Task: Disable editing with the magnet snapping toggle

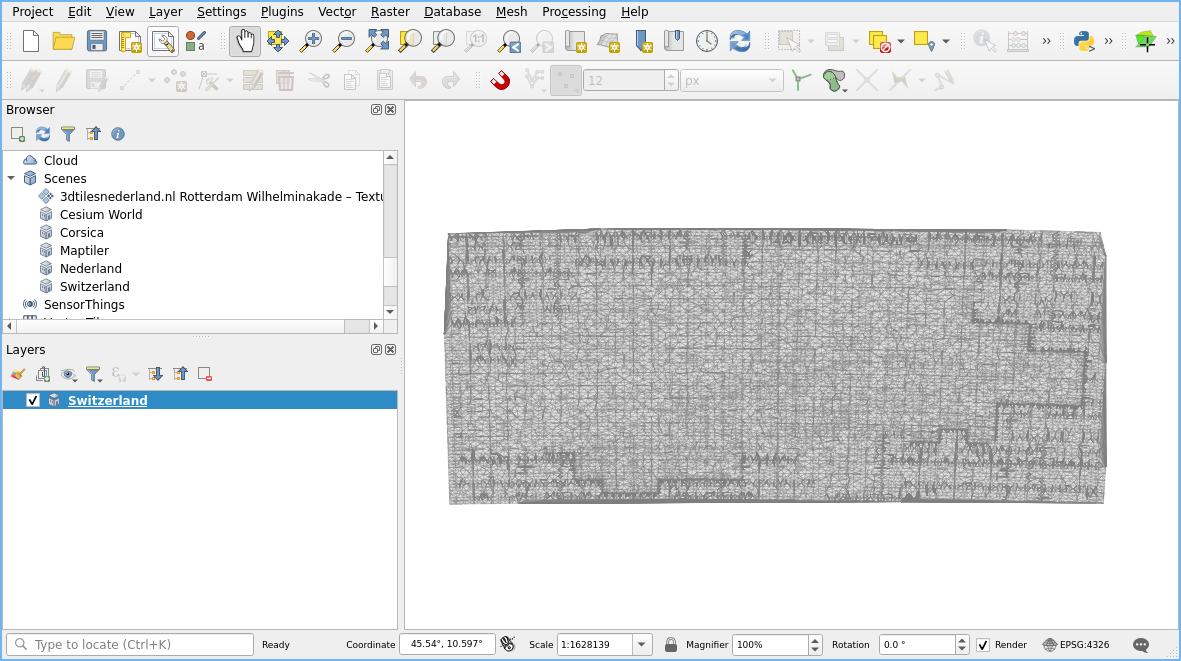Action: coord(499,80)
